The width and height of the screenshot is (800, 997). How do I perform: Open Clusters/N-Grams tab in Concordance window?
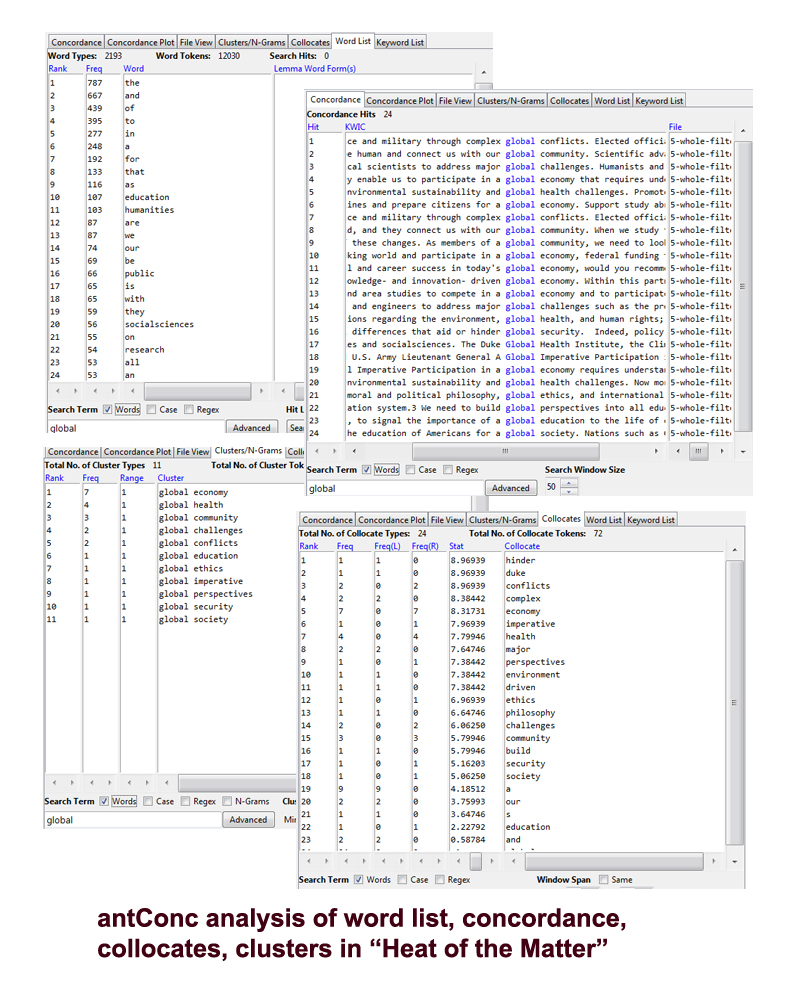point(511,100)
